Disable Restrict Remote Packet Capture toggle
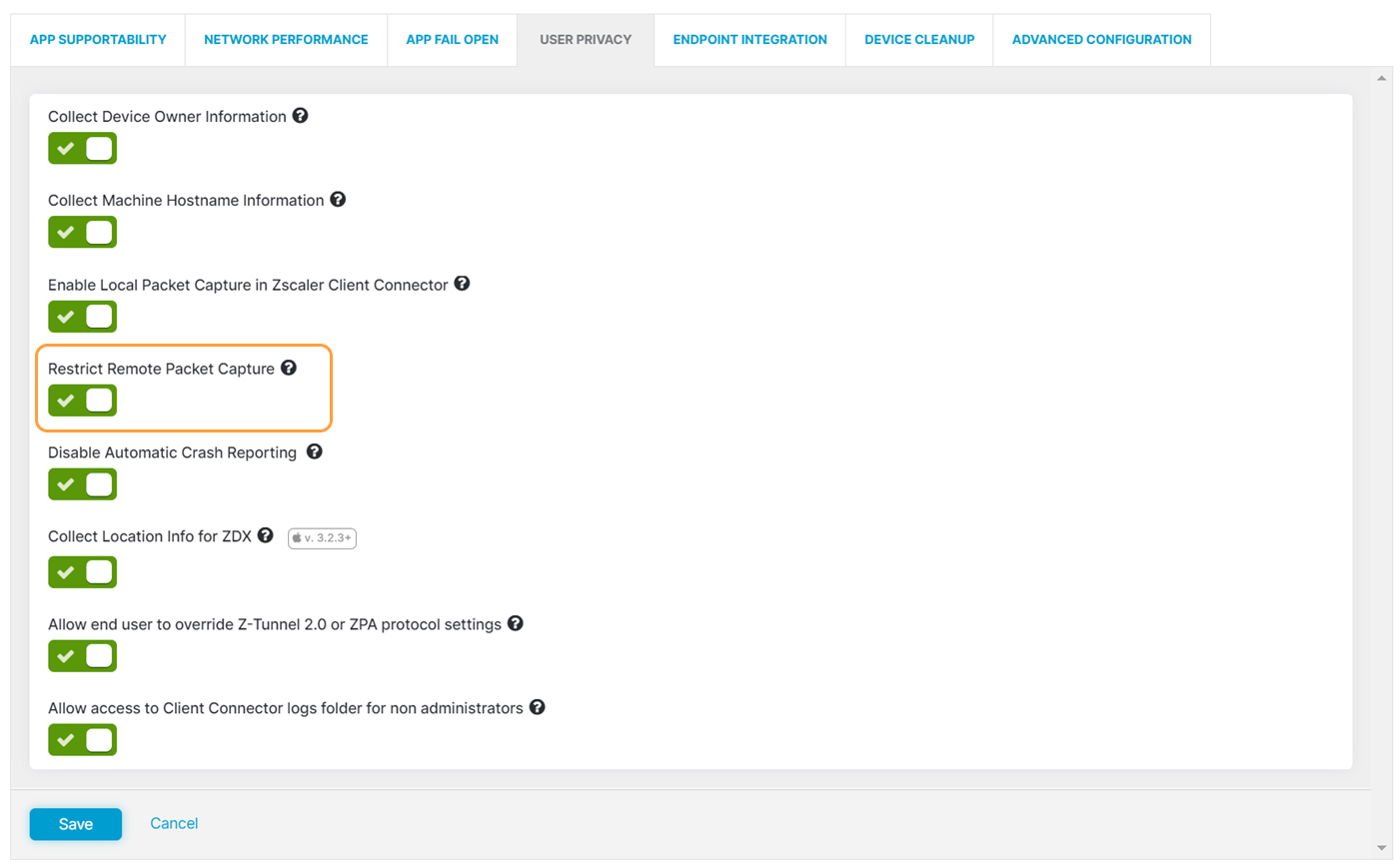This screenshot has width=1400, height=865. (82, 401)
